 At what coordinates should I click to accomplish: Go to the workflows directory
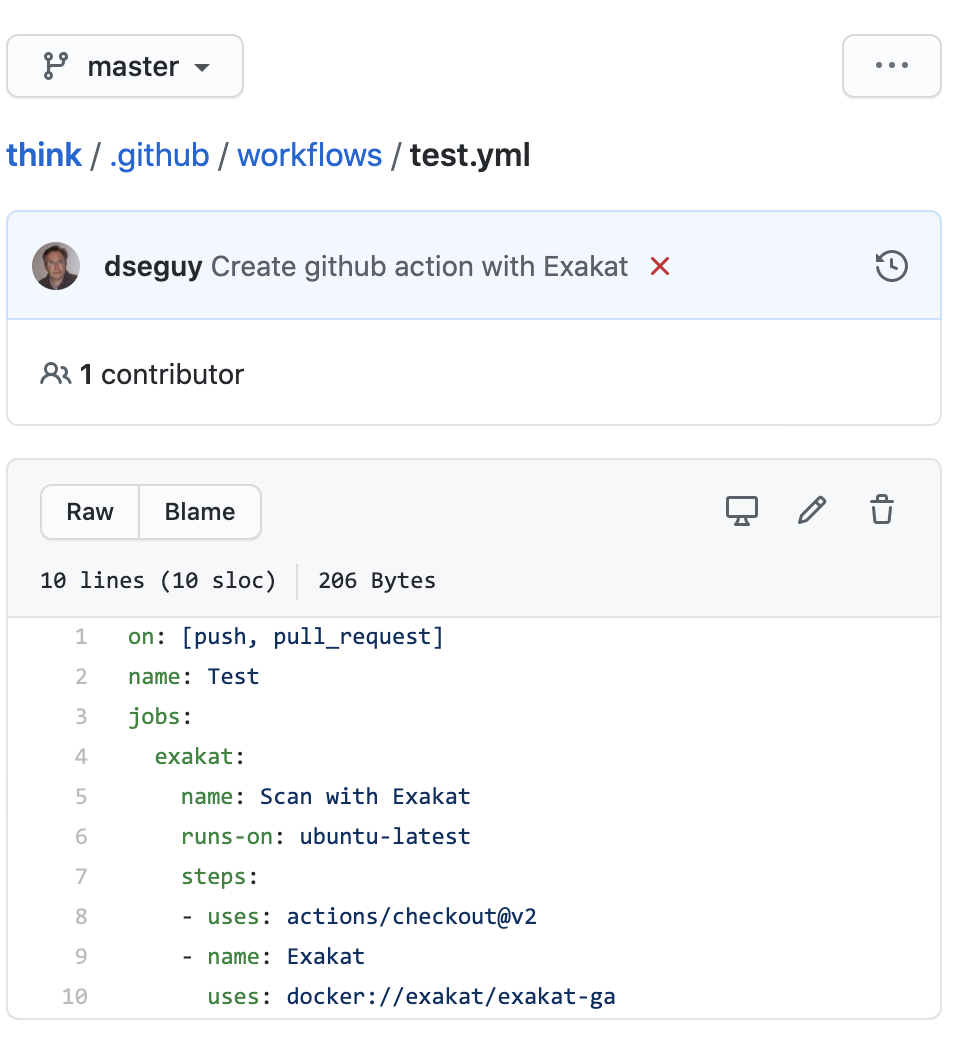point(310,155)
